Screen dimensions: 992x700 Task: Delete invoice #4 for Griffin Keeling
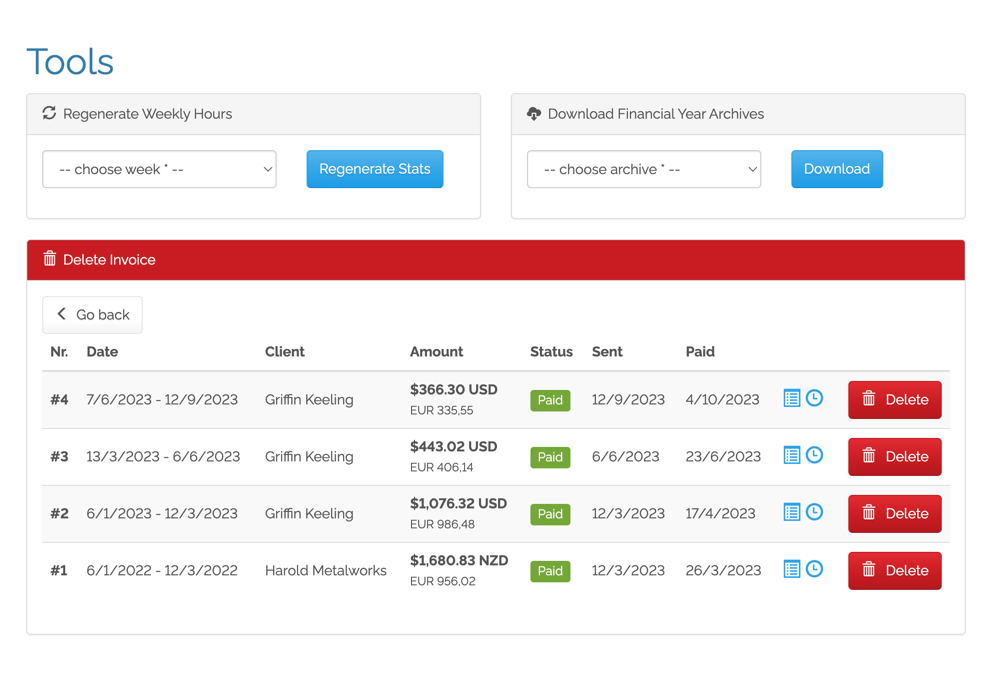[894, 399]
